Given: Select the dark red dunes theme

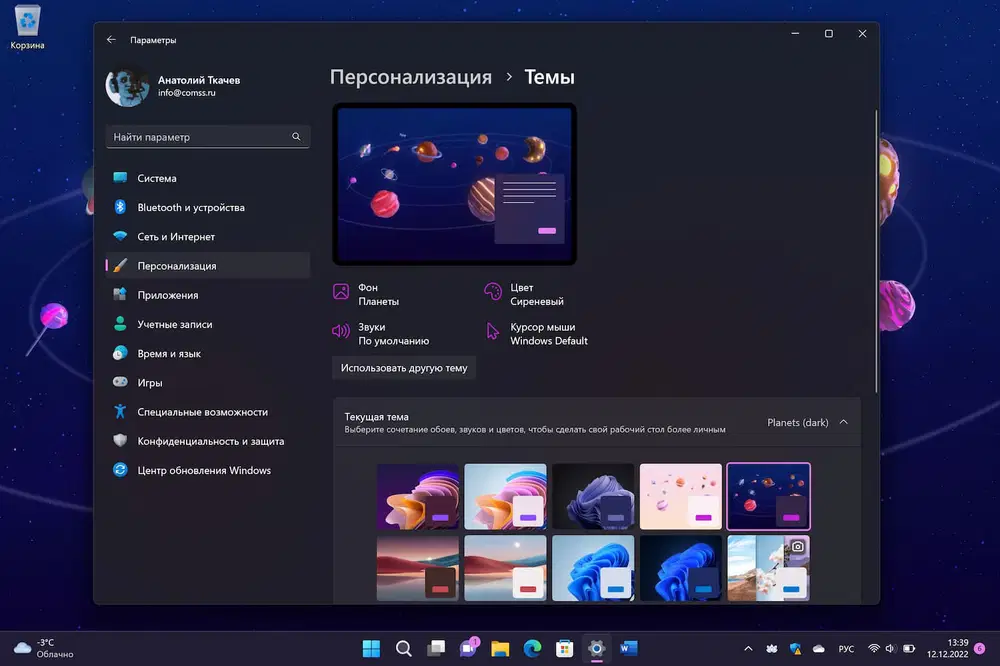Looking at the screenshot, I should coord(418,568).
